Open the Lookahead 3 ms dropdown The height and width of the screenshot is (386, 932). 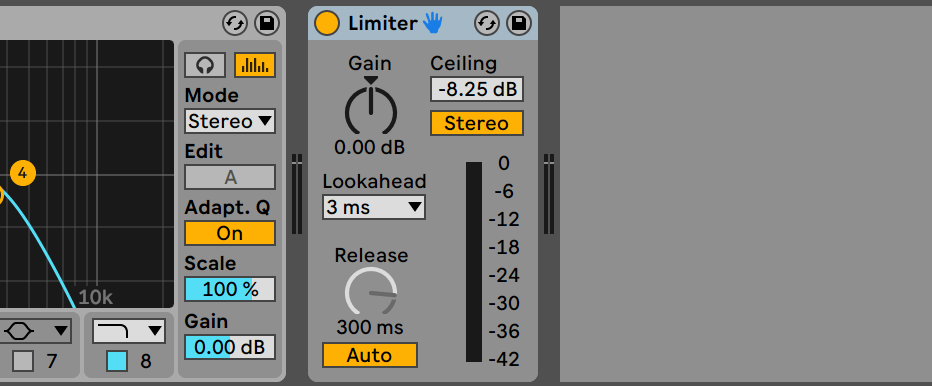click(x=374, y=207)
